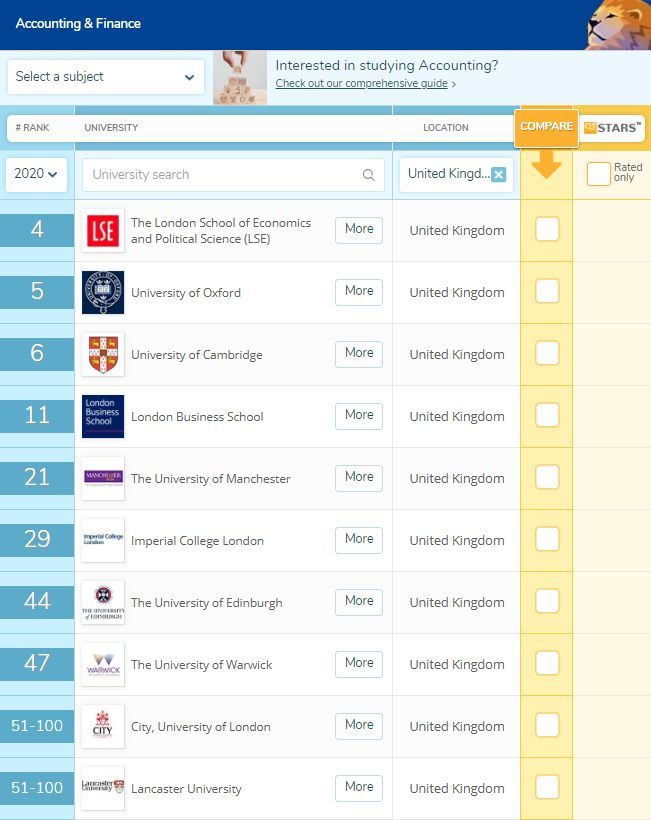Open the 2020 year dropdown
This screenshot has width=651, height=820.
click(x=36, y=174)
